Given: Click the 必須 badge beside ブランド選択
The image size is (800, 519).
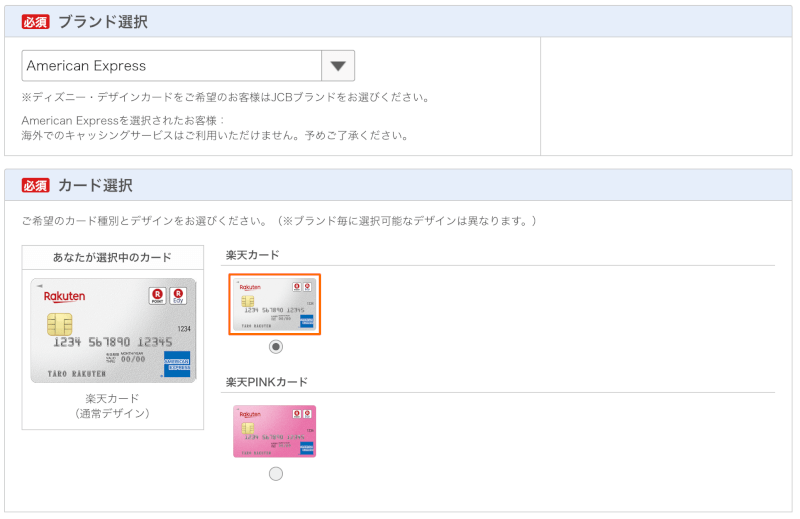Looking at the screenshot, I should tap(35, 22).
